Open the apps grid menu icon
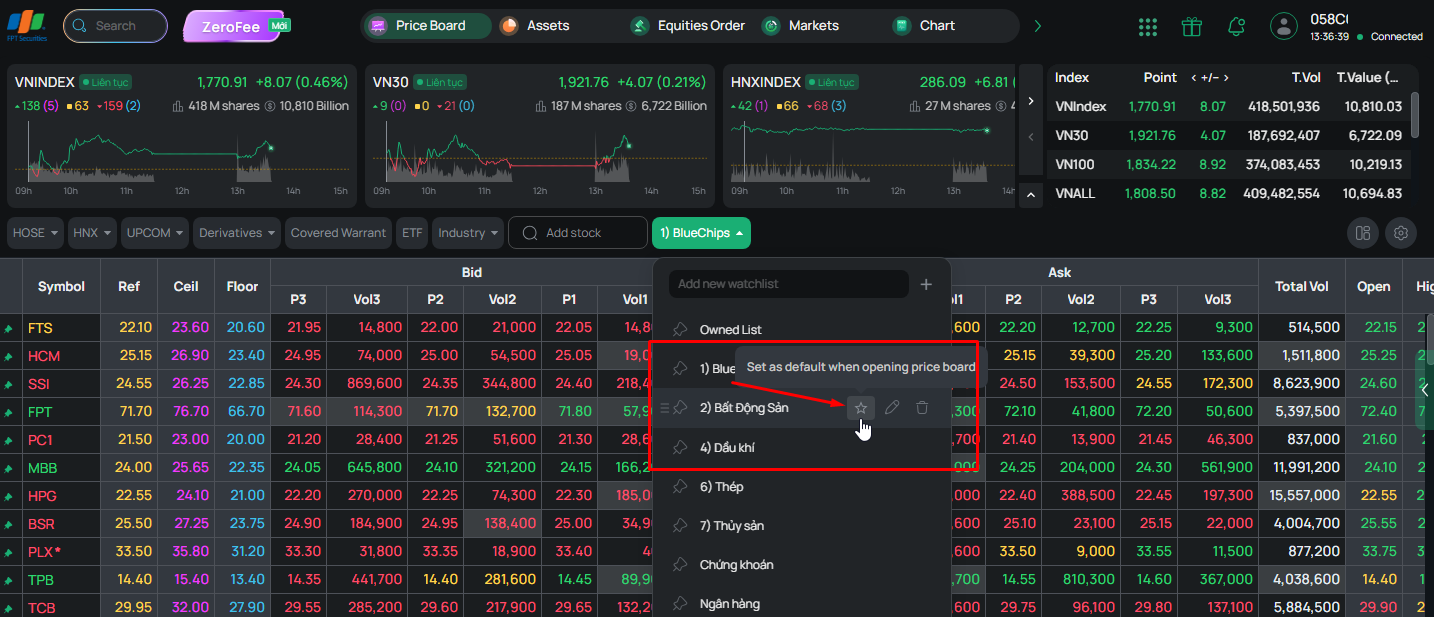Screen dimensions: 1434x617 1148,27
